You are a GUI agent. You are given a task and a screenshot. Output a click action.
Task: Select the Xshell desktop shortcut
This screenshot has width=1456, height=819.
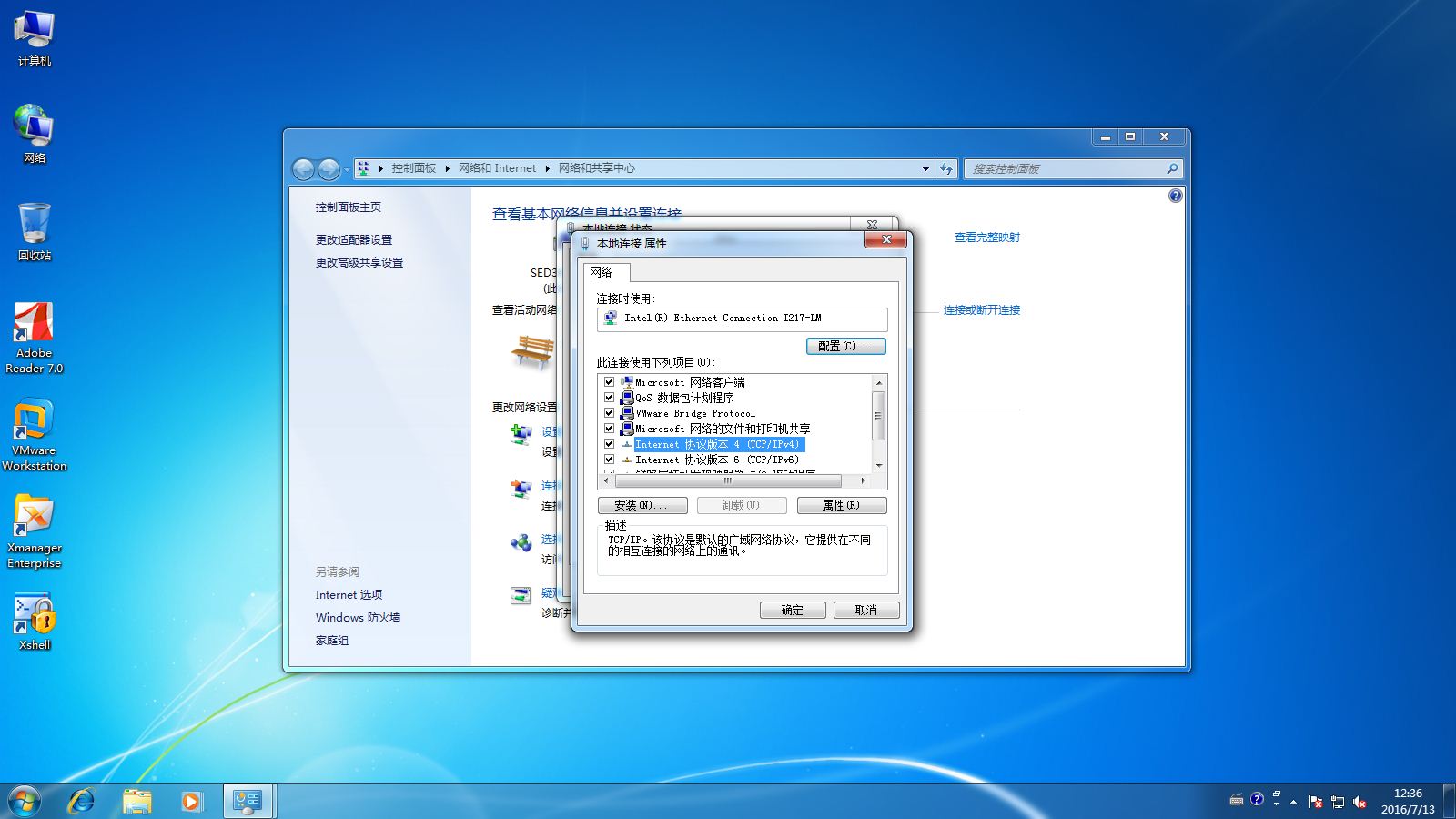click(34, 622)
